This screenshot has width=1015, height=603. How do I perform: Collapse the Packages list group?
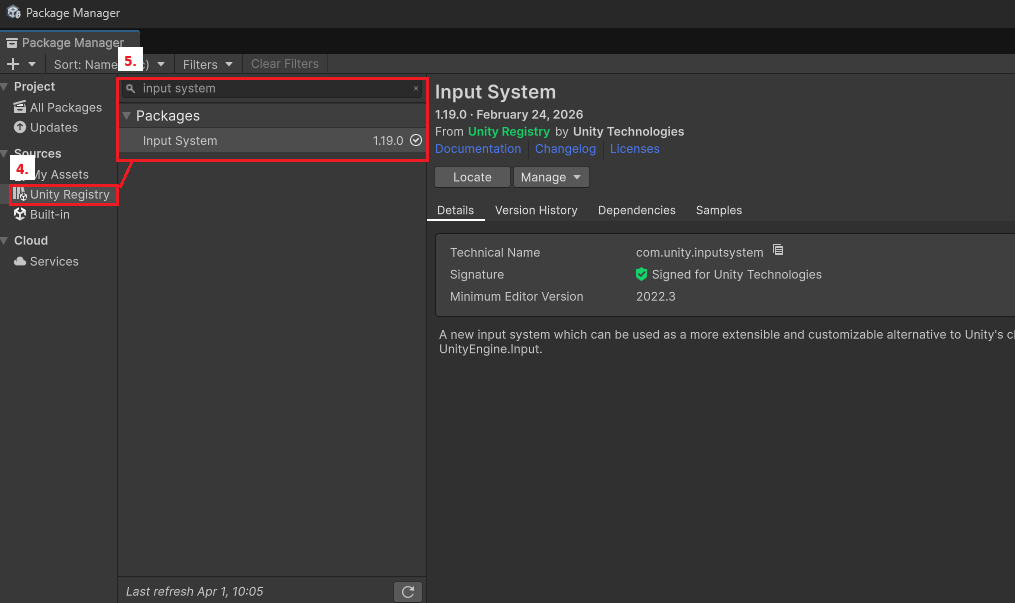click(x=127, y=116)
